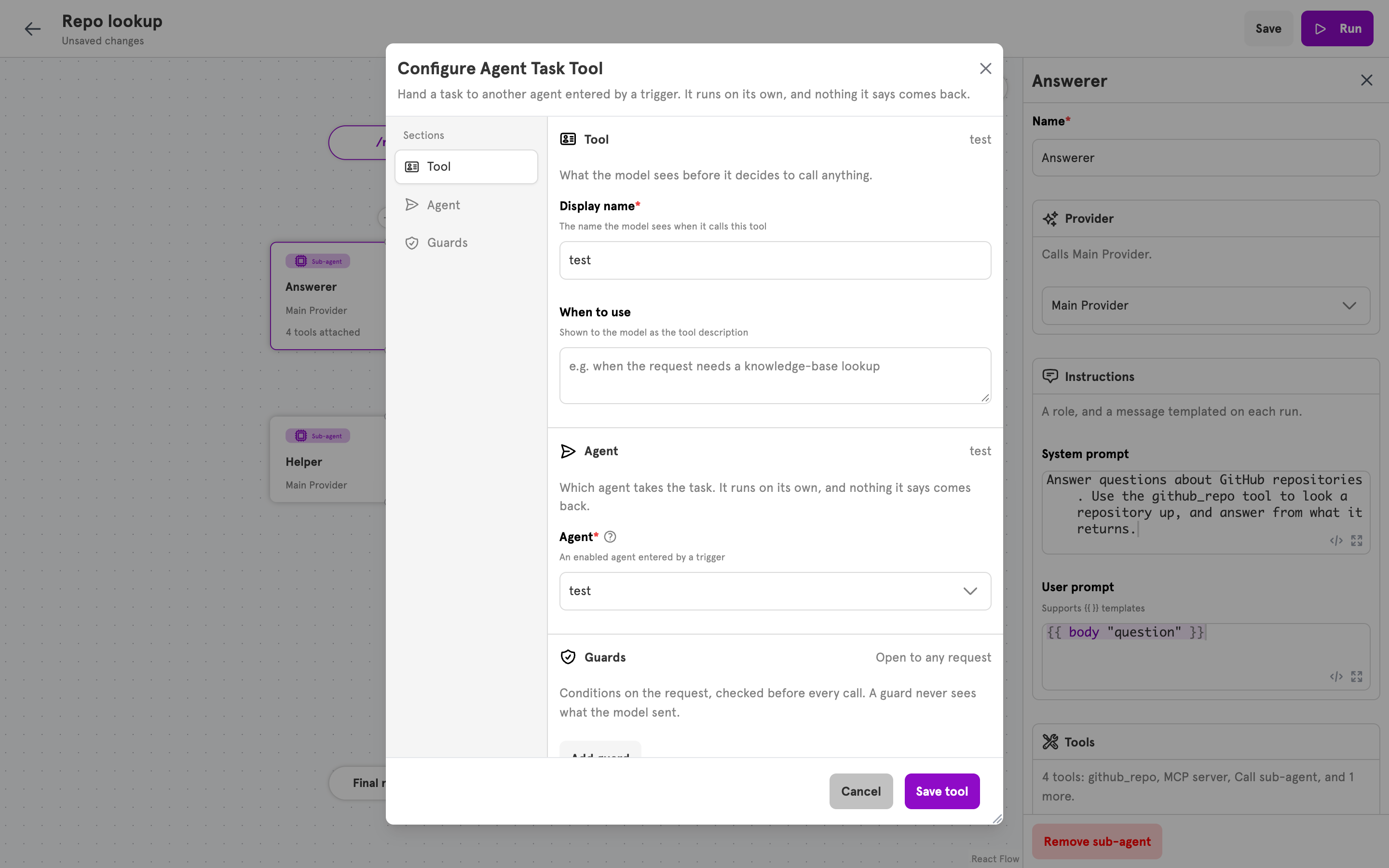This screenshot has width=1389, height=868.
Task: Edit the Answerer Name field
Action: point(1205,158)
